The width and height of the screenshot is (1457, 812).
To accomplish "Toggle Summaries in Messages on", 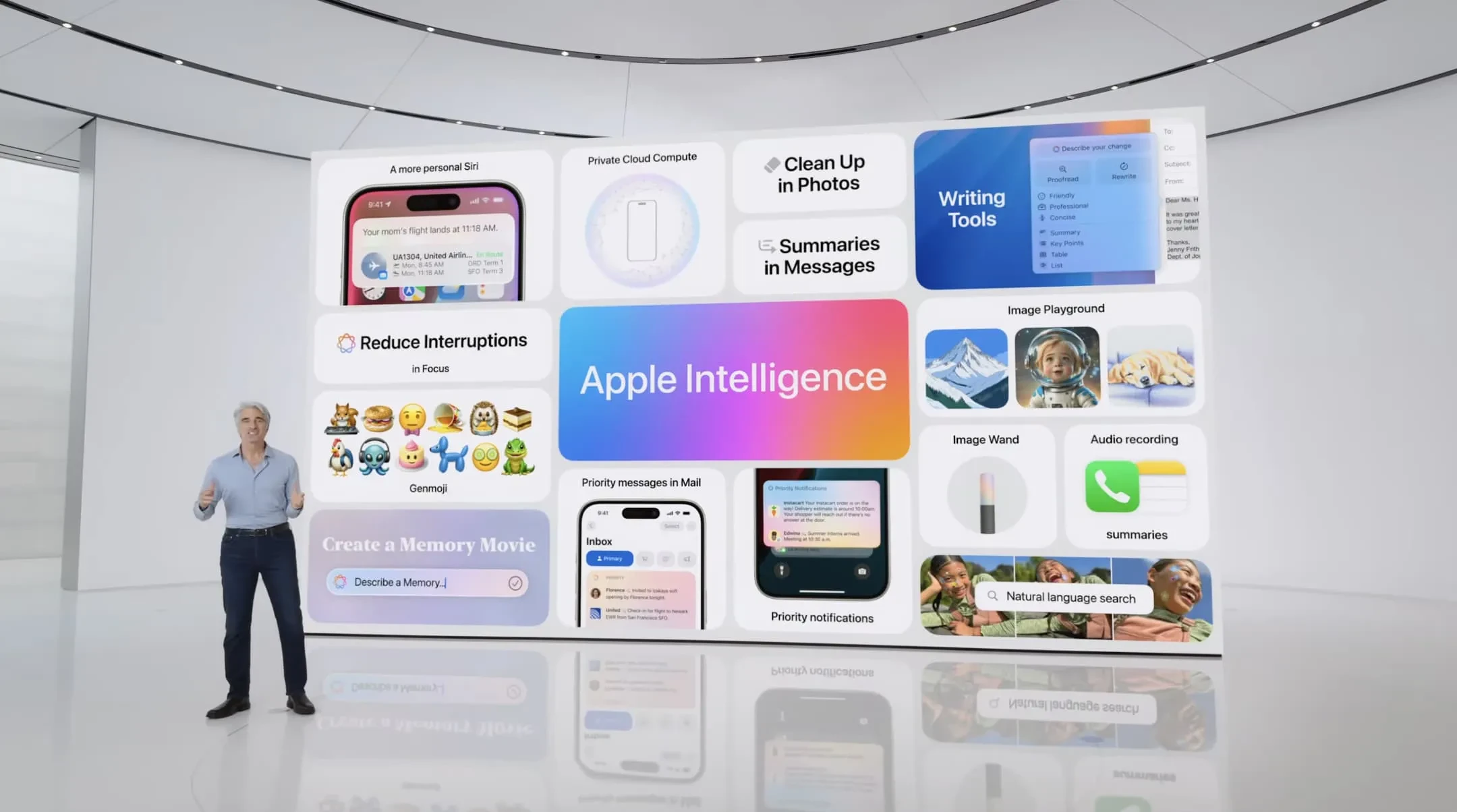I will [x=821, y=254].
